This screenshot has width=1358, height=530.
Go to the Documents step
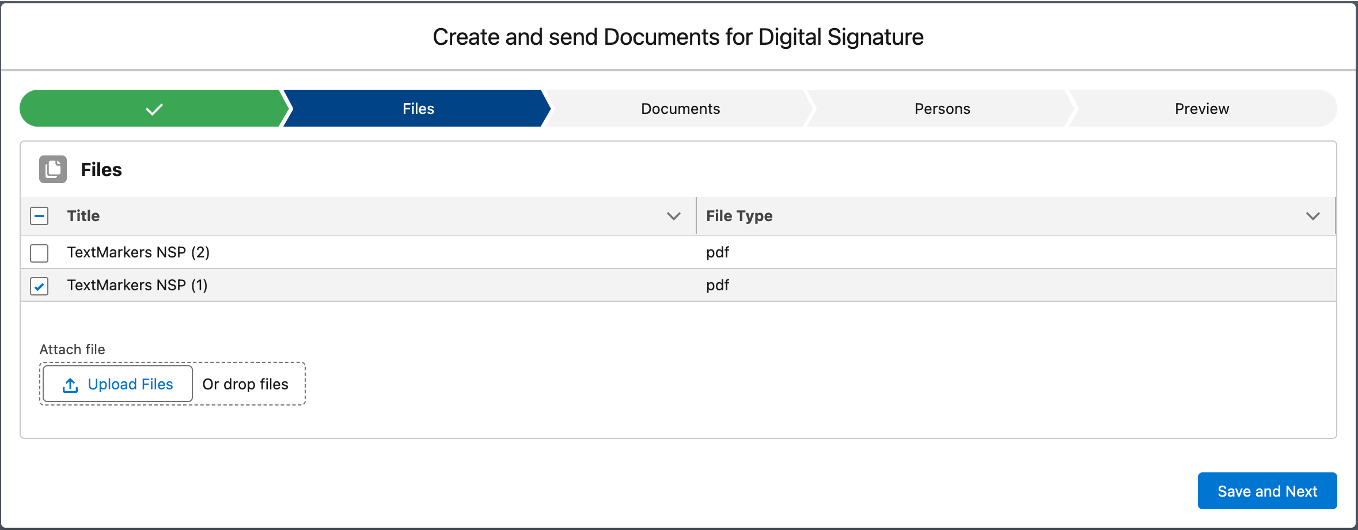coord(680,109)
